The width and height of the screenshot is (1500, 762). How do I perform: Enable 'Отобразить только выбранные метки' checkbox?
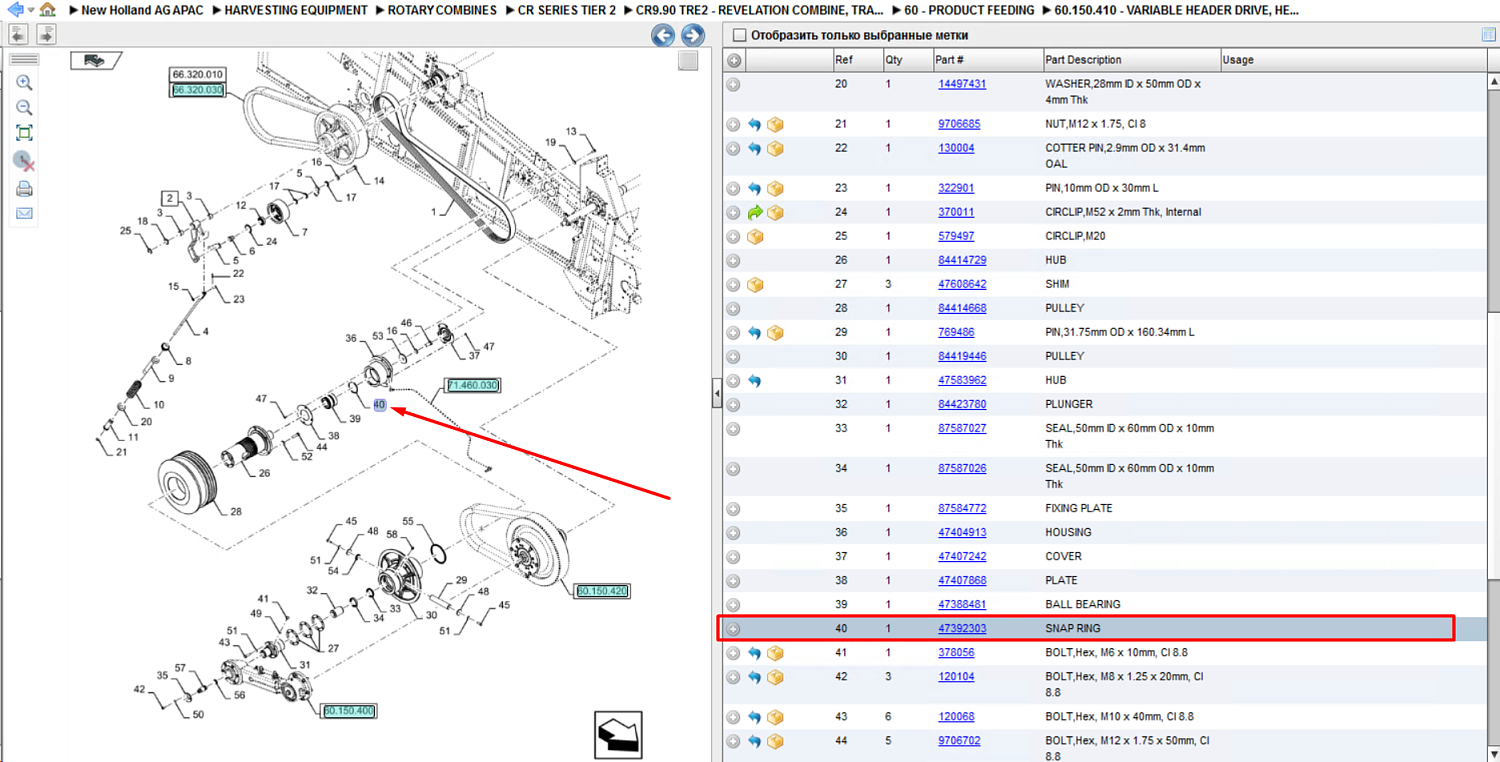(x=740, y=35)
